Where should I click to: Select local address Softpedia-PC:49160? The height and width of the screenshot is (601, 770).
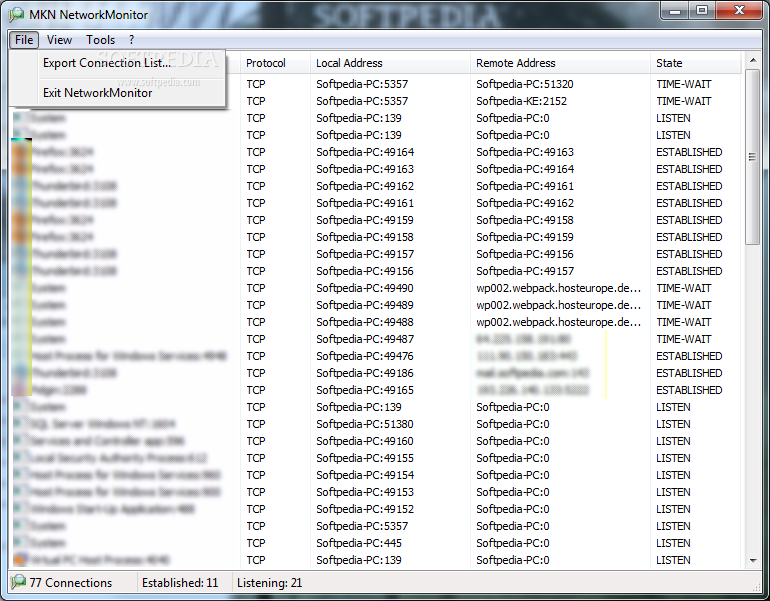tap(365, 441)
